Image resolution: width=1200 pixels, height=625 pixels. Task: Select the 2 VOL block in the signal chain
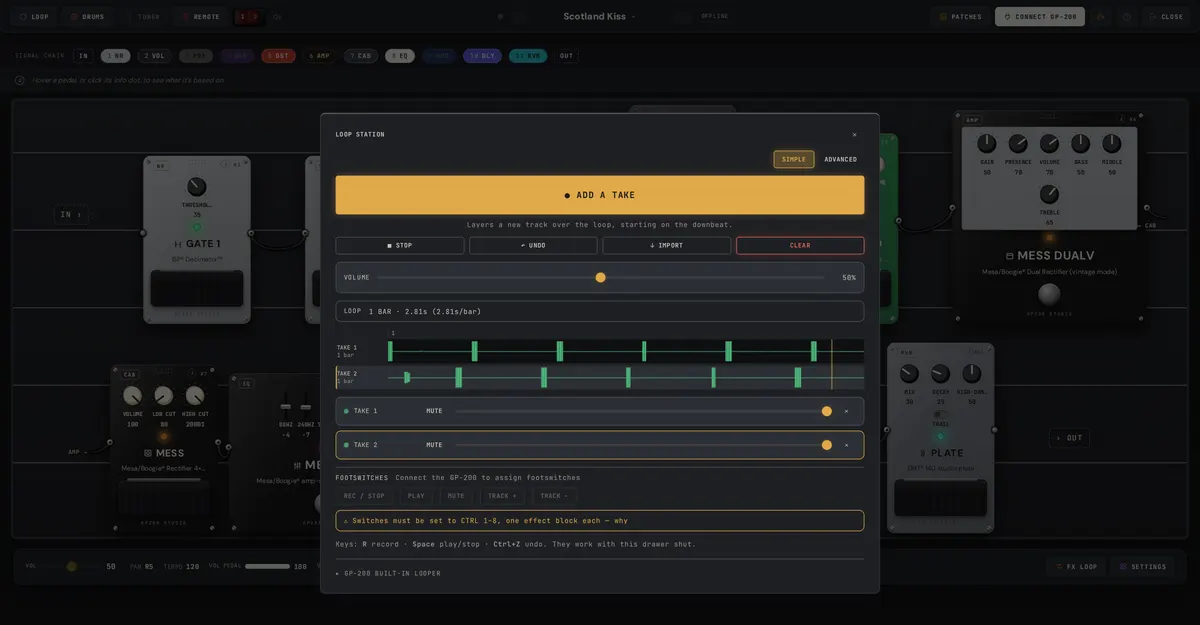154,56
